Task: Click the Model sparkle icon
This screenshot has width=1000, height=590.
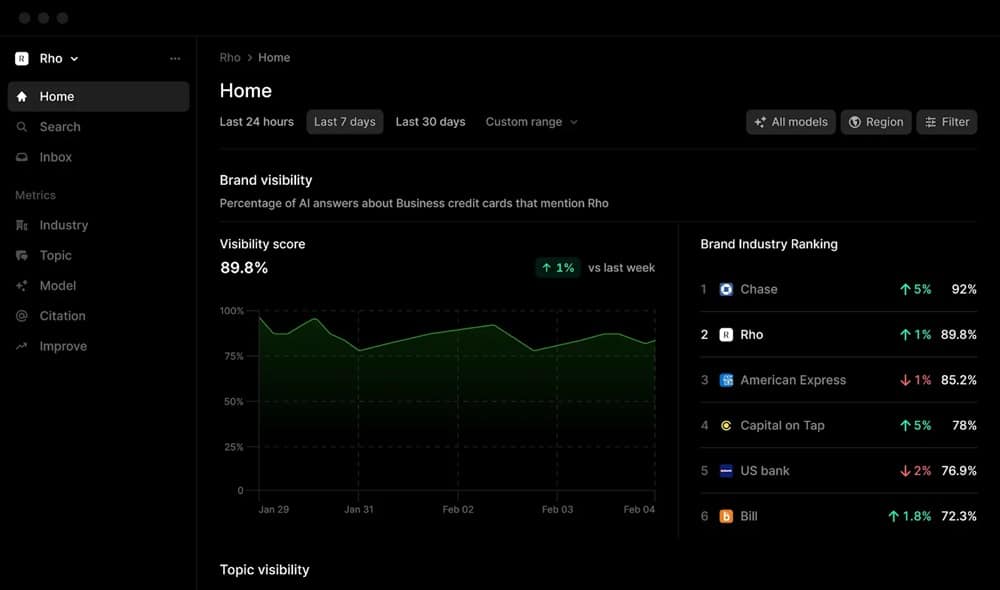Action: tap(22, 286)
